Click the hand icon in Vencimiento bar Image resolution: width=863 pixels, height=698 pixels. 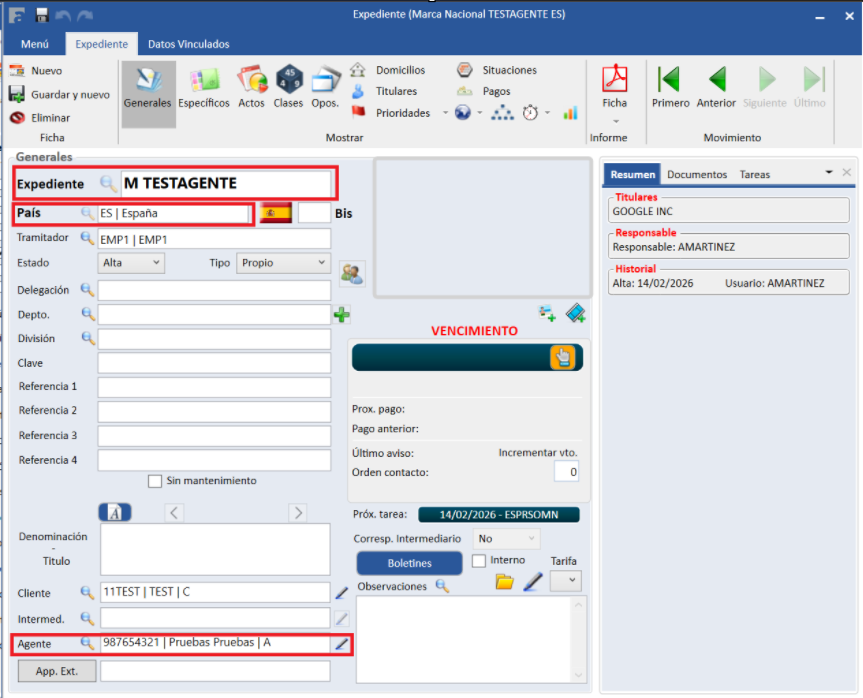[x=562, y=358]
